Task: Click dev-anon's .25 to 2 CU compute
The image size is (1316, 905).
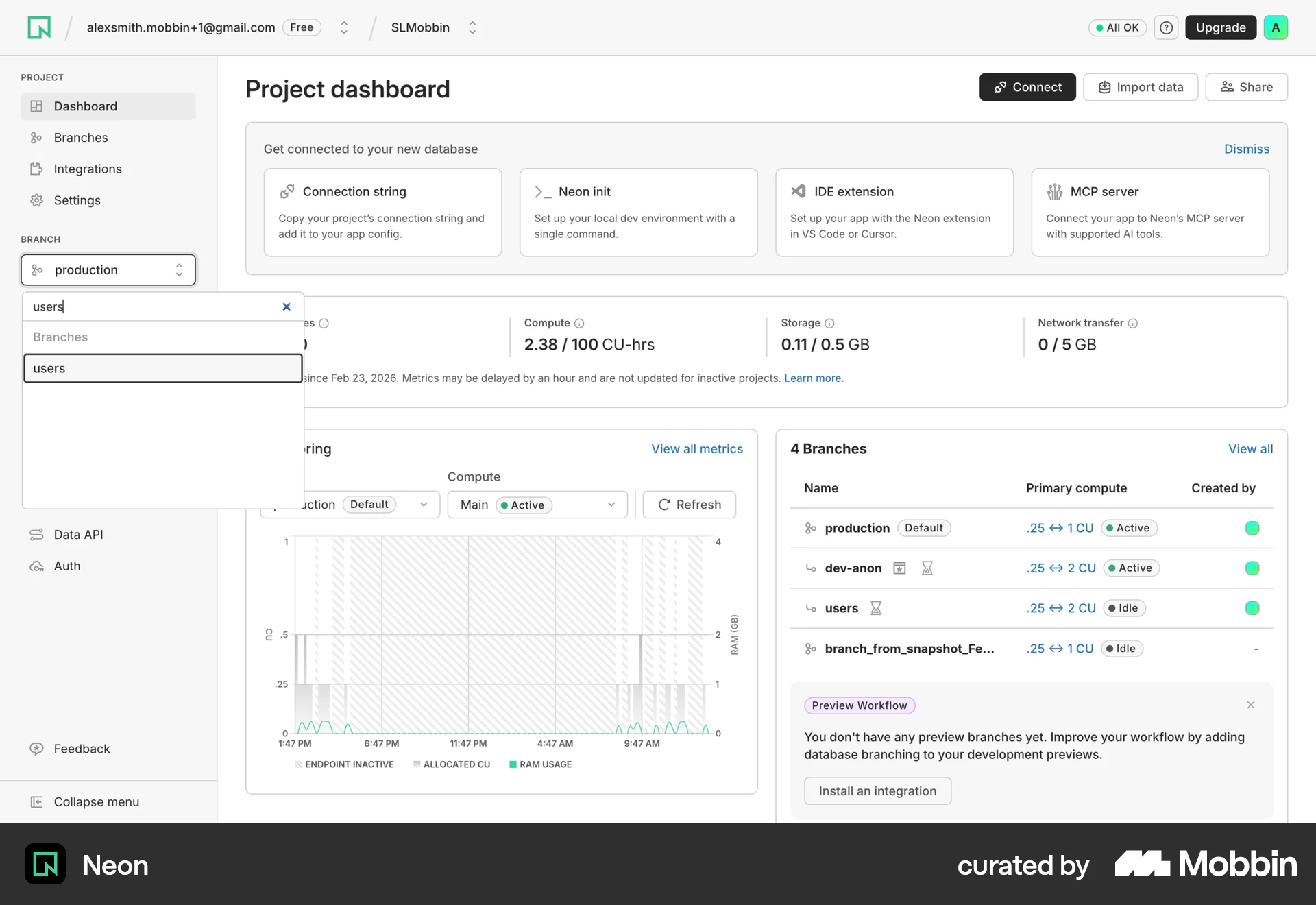Action: pyautogui.click(x=1061, y=568)
